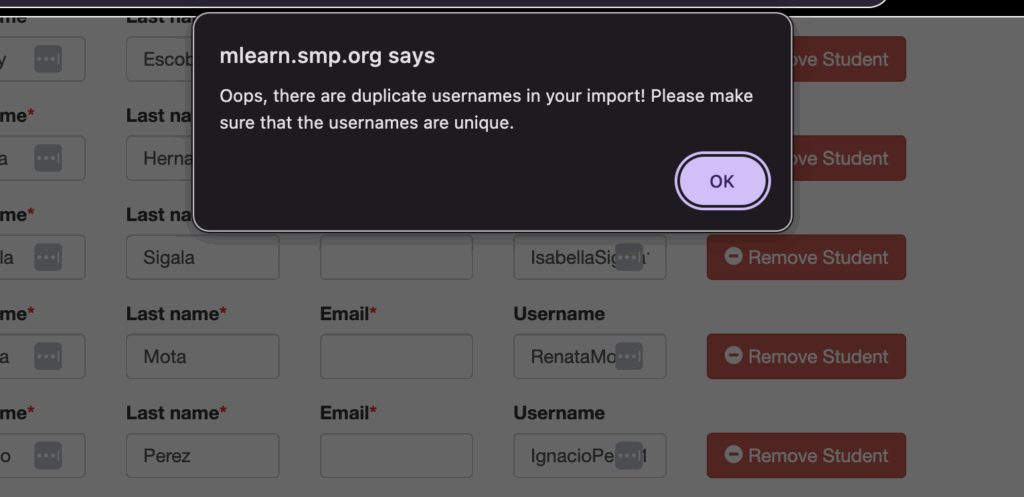
Task: Click autofill icon in Escob row first name field
Action: pyautogui.click(x=48, y=59)
